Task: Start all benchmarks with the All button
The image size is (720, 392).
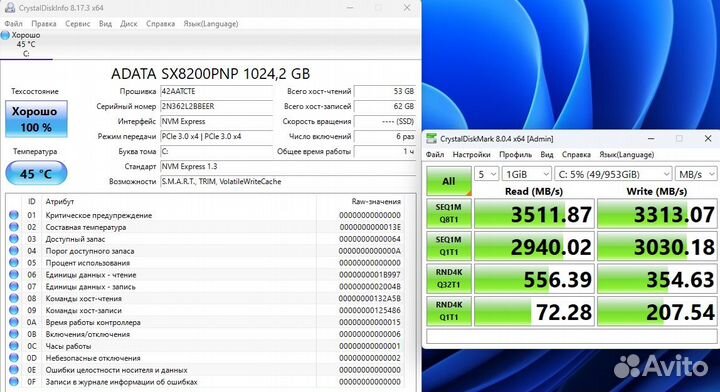Action: pyautogui.click(x=449, y=181)
